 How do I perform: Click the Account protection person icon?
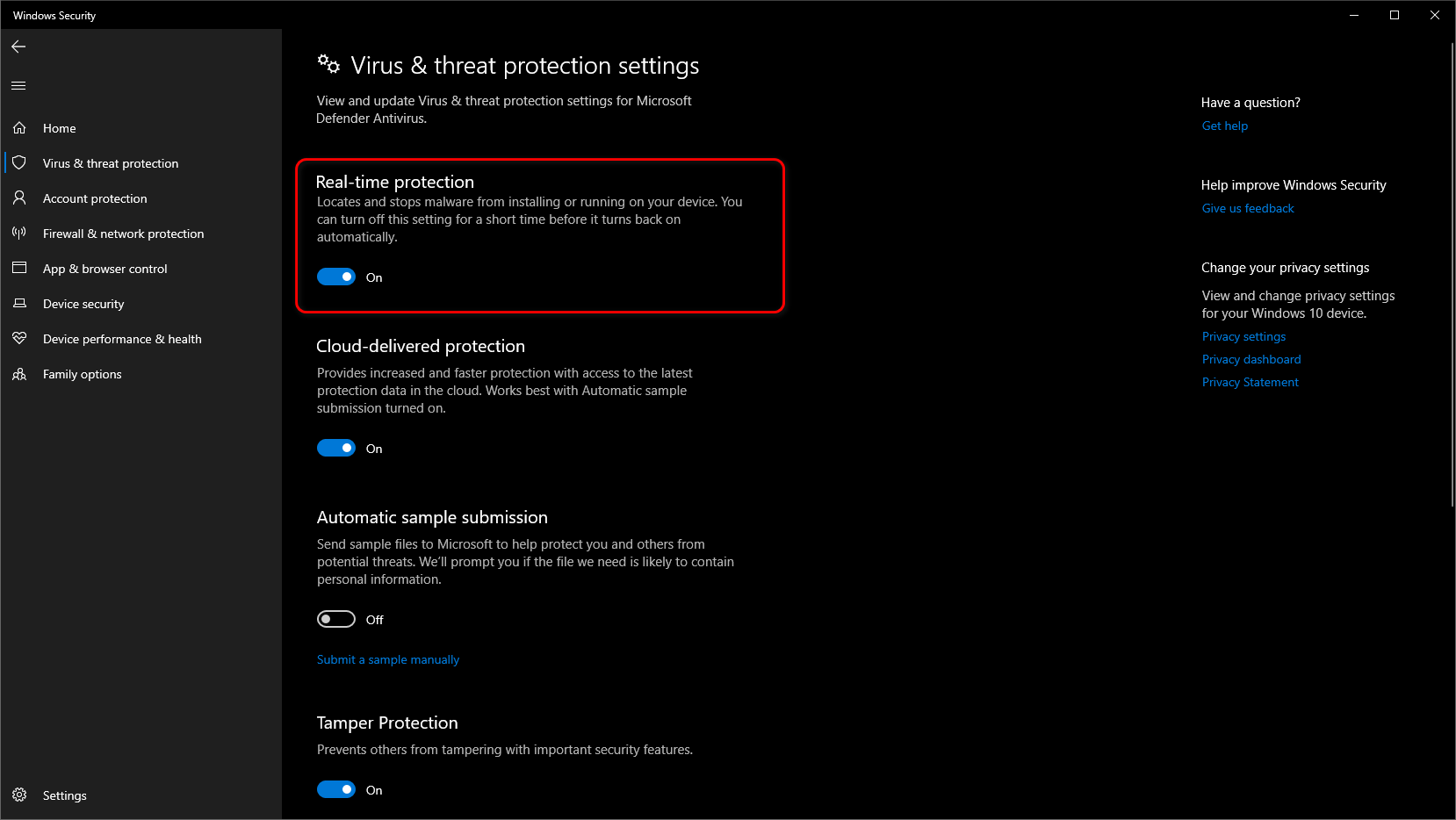click(19, 198)
